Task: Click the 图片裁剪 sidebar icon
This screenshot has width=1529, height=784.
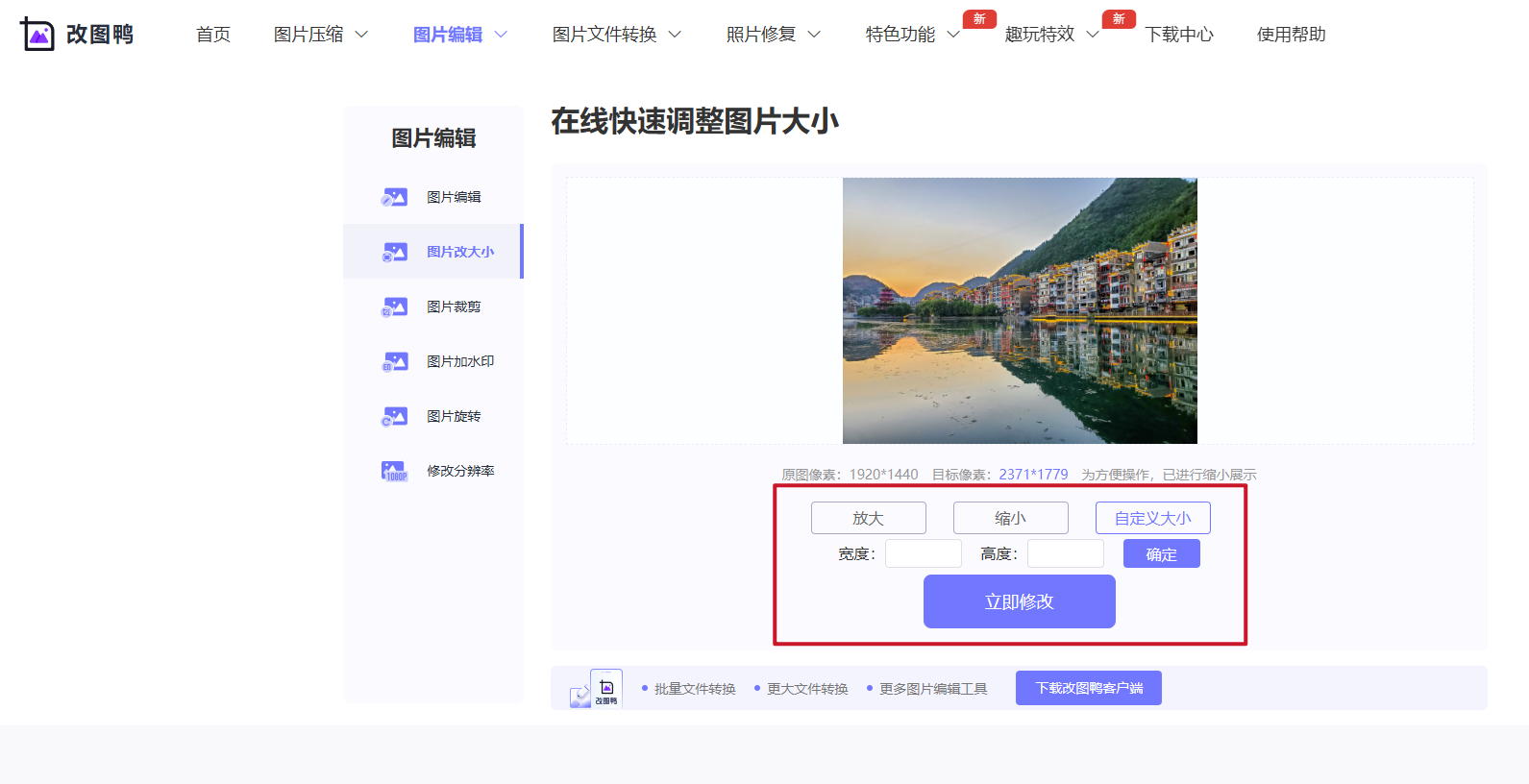Action: tap(394, 306)
